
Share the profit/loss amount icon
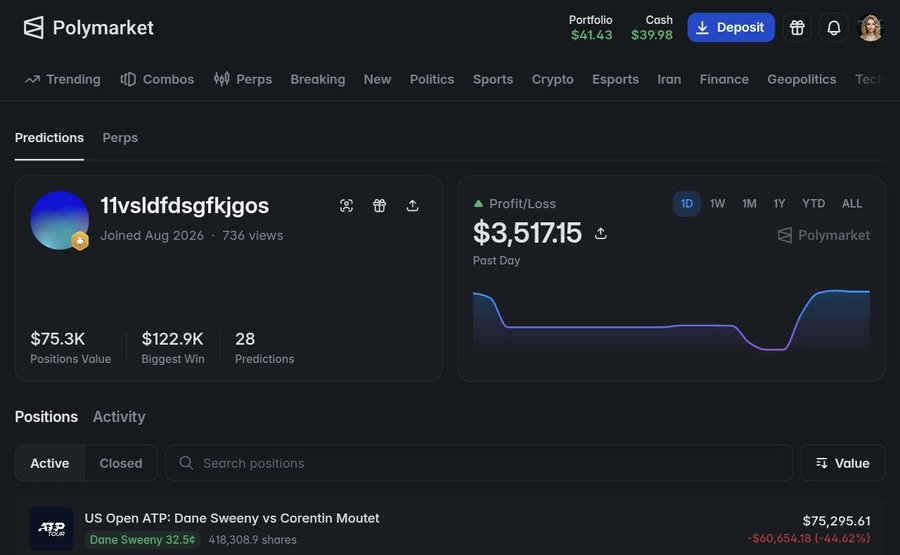coord(600,234)
